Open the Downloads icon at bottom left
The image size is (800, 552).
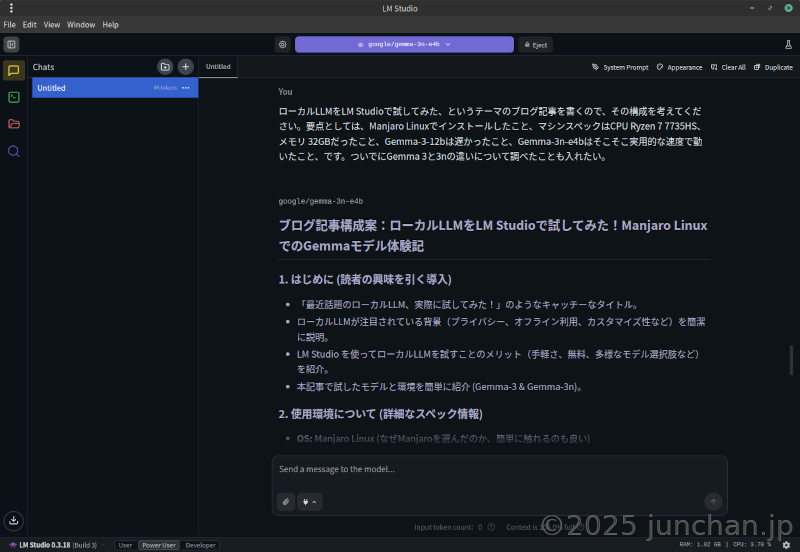point(14,520)
